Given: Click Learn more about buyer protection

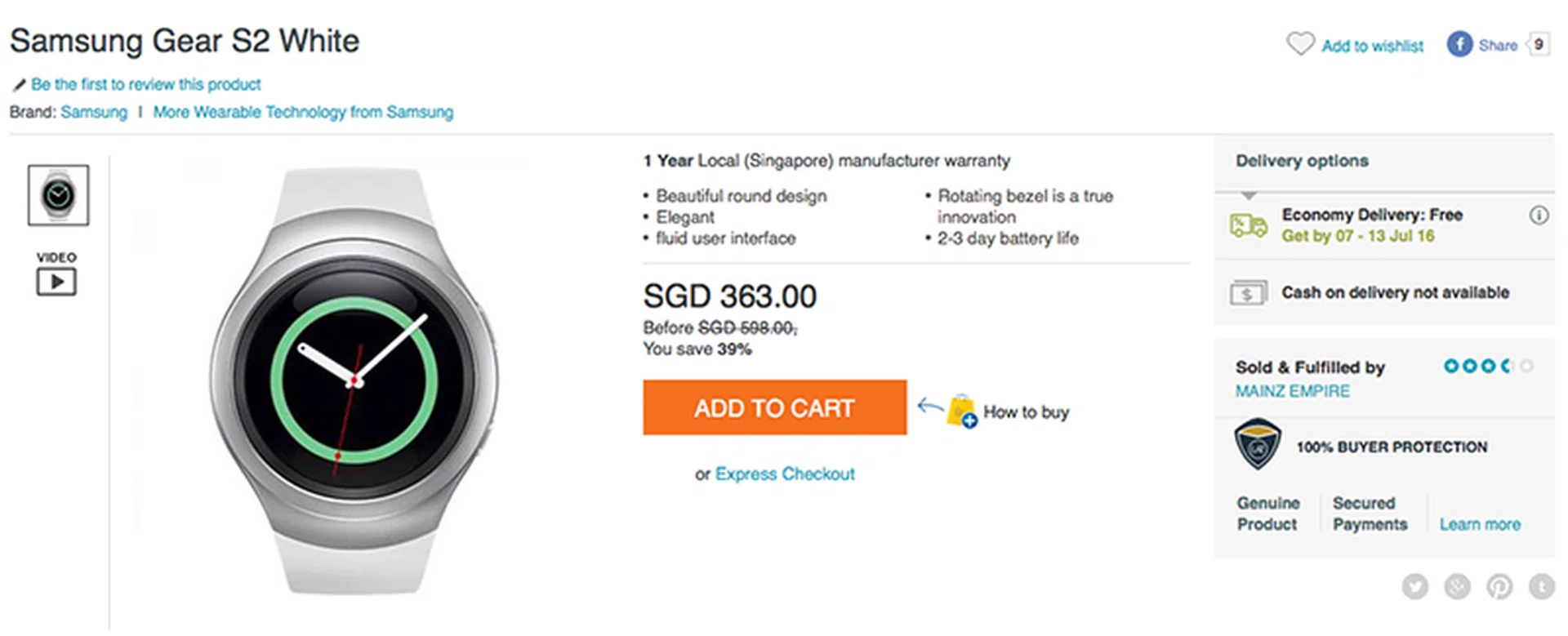Looking at the screenshot, I should click(1480, 525).
